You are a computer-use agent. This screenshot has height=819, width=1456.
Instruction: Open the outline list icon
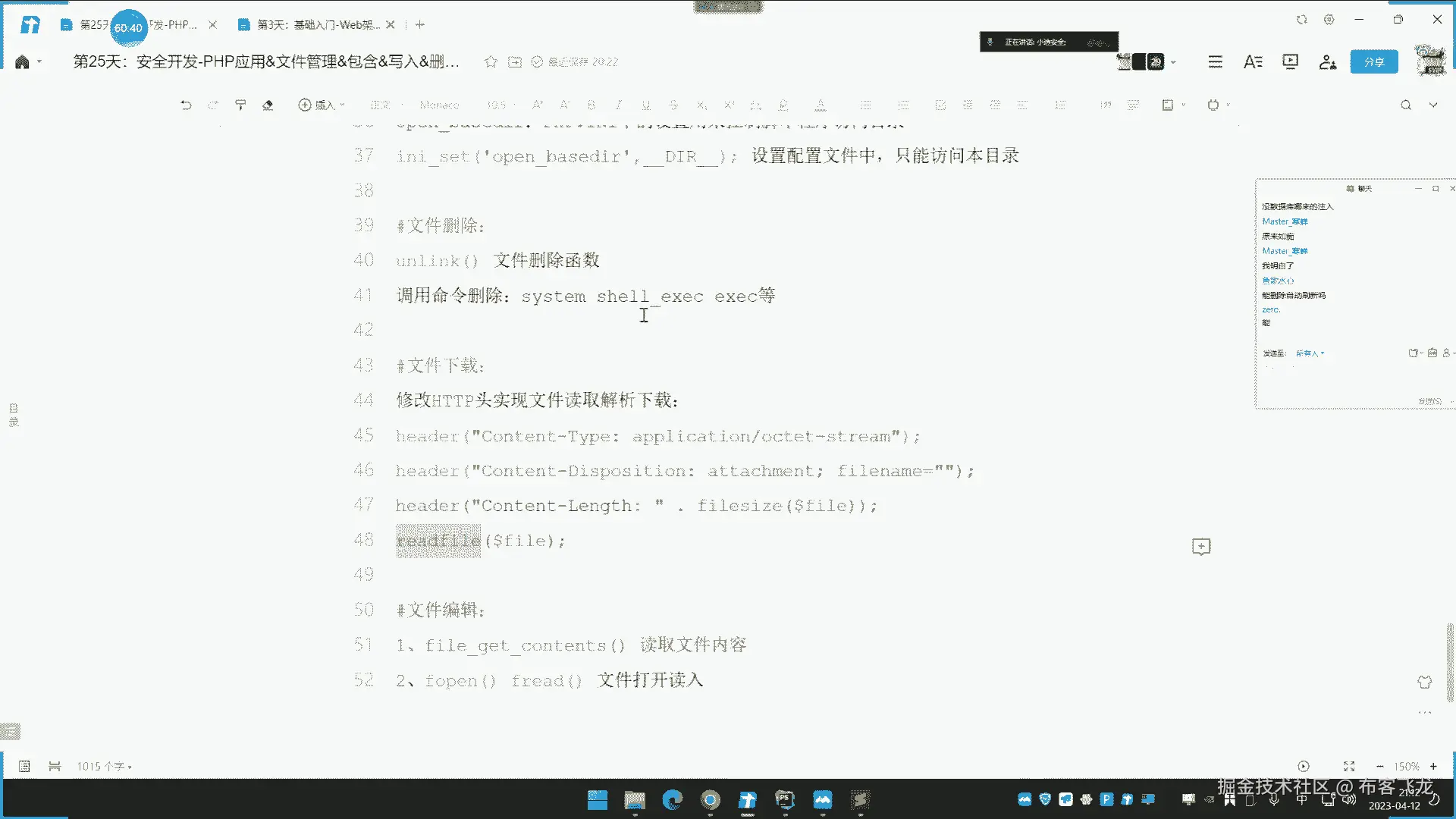tap(1215, 61)
